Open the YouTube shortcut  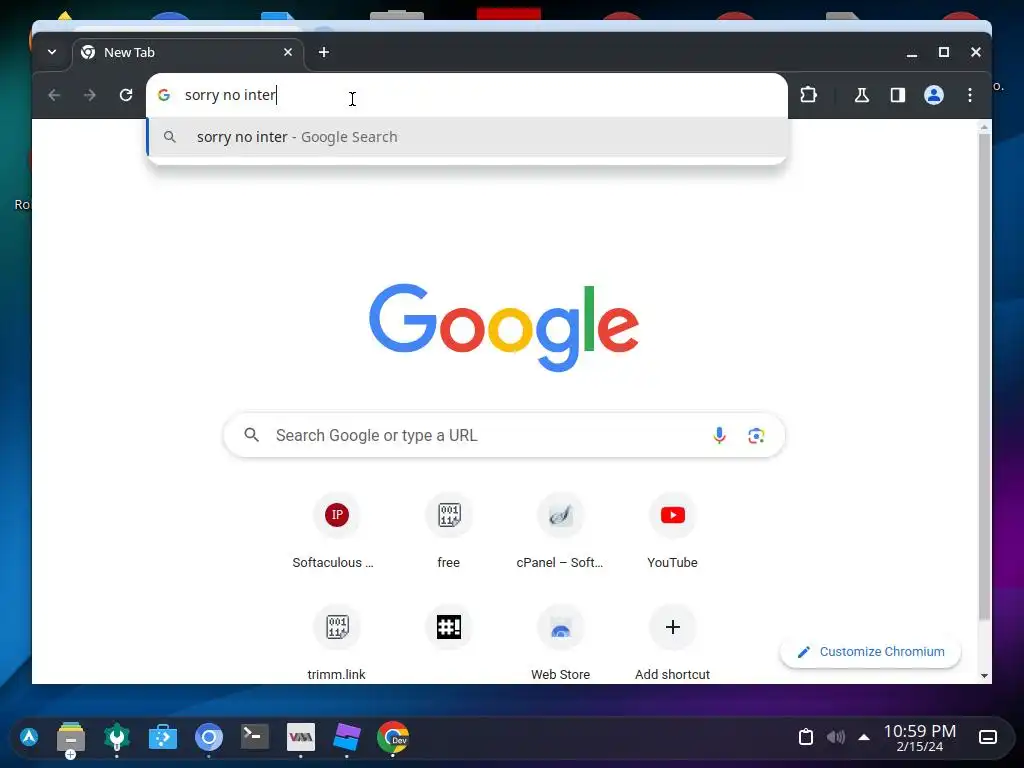(673, 532)
